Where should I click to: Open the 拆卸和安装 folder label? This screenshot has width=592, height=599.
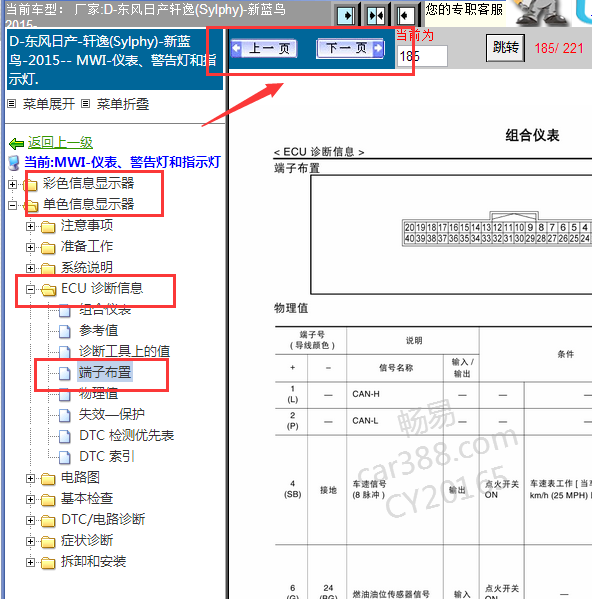93,562
